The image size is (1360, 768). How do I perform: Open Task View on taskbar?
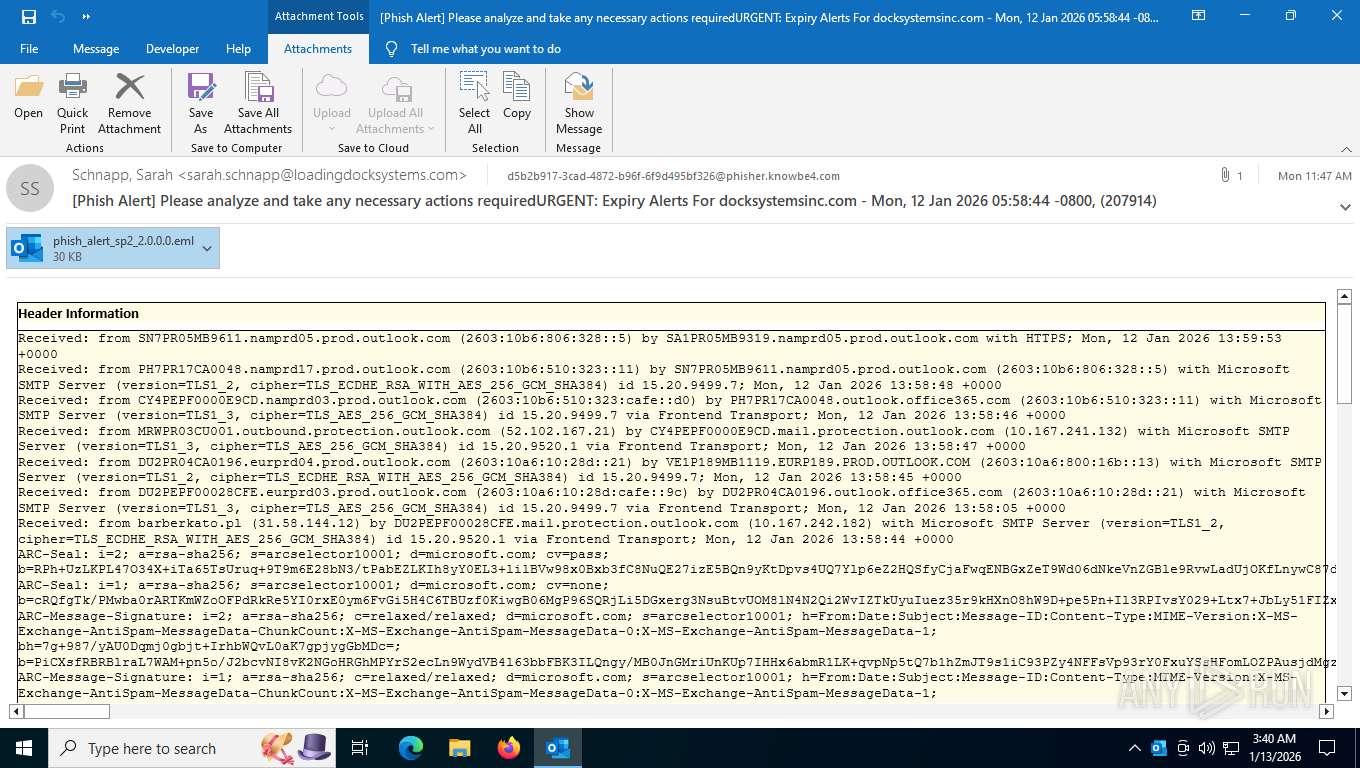(x=360, y=747)
